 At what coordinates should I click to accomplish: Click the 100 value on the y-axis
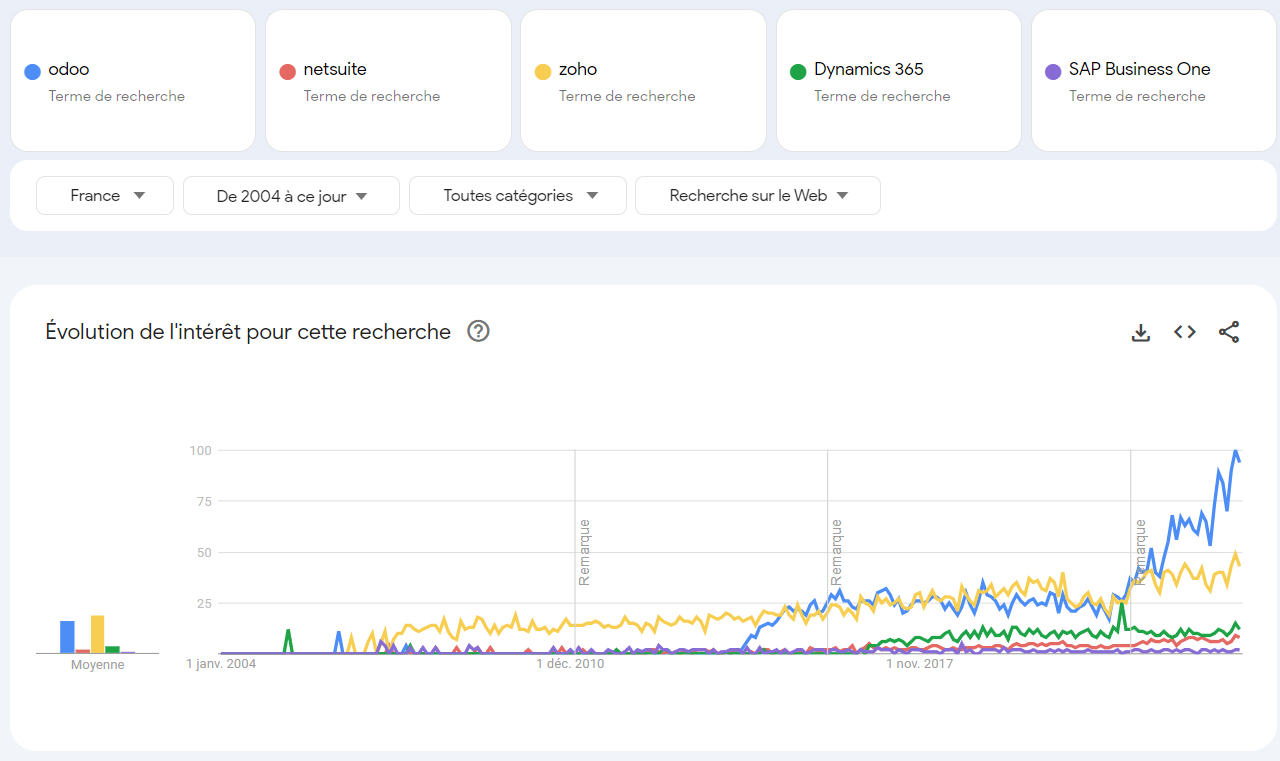tap(201, 451)
